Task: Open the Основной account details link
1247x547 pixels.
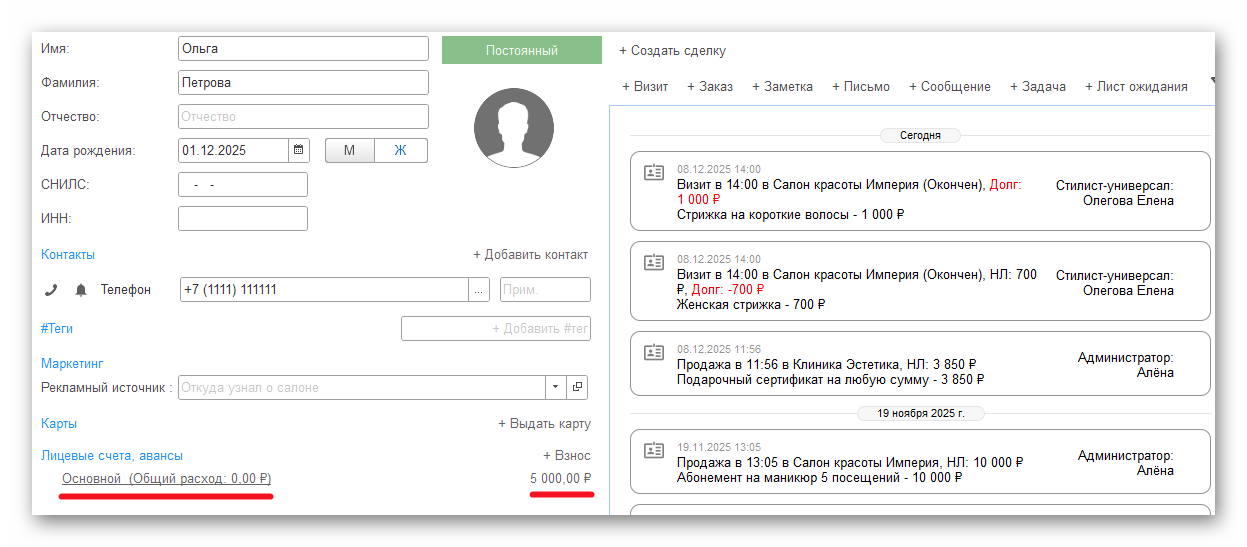Action: (166, 479)
